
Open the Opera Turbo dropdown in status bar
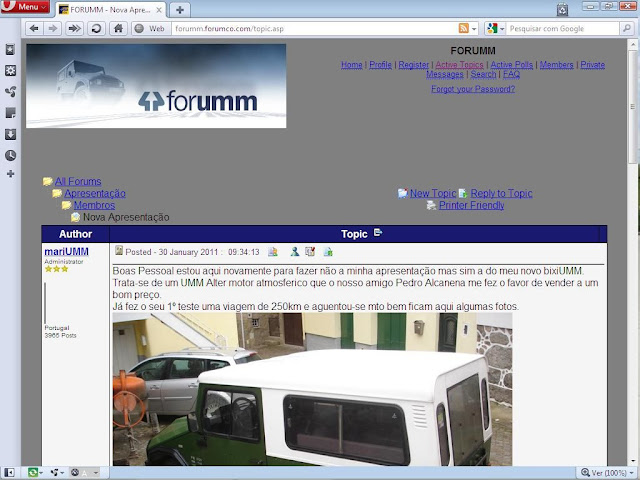84,473
